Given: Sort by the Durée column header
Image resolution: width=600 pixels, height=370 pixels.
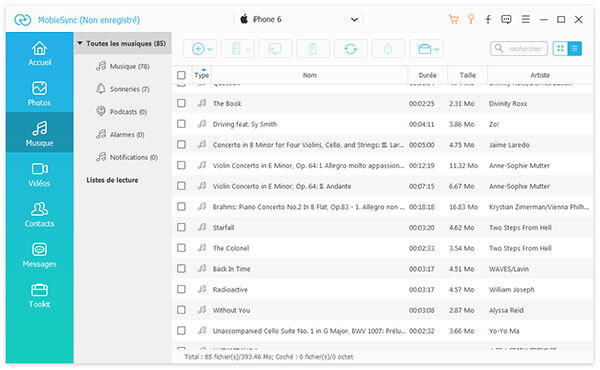Looking at the screenshot, I should [427, 75].
